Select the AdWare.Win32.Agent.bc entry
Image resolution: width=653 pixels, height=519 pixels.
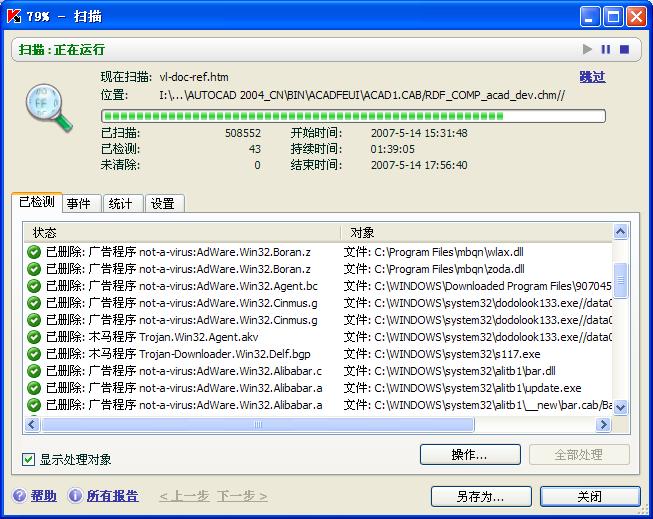[182, 286]
